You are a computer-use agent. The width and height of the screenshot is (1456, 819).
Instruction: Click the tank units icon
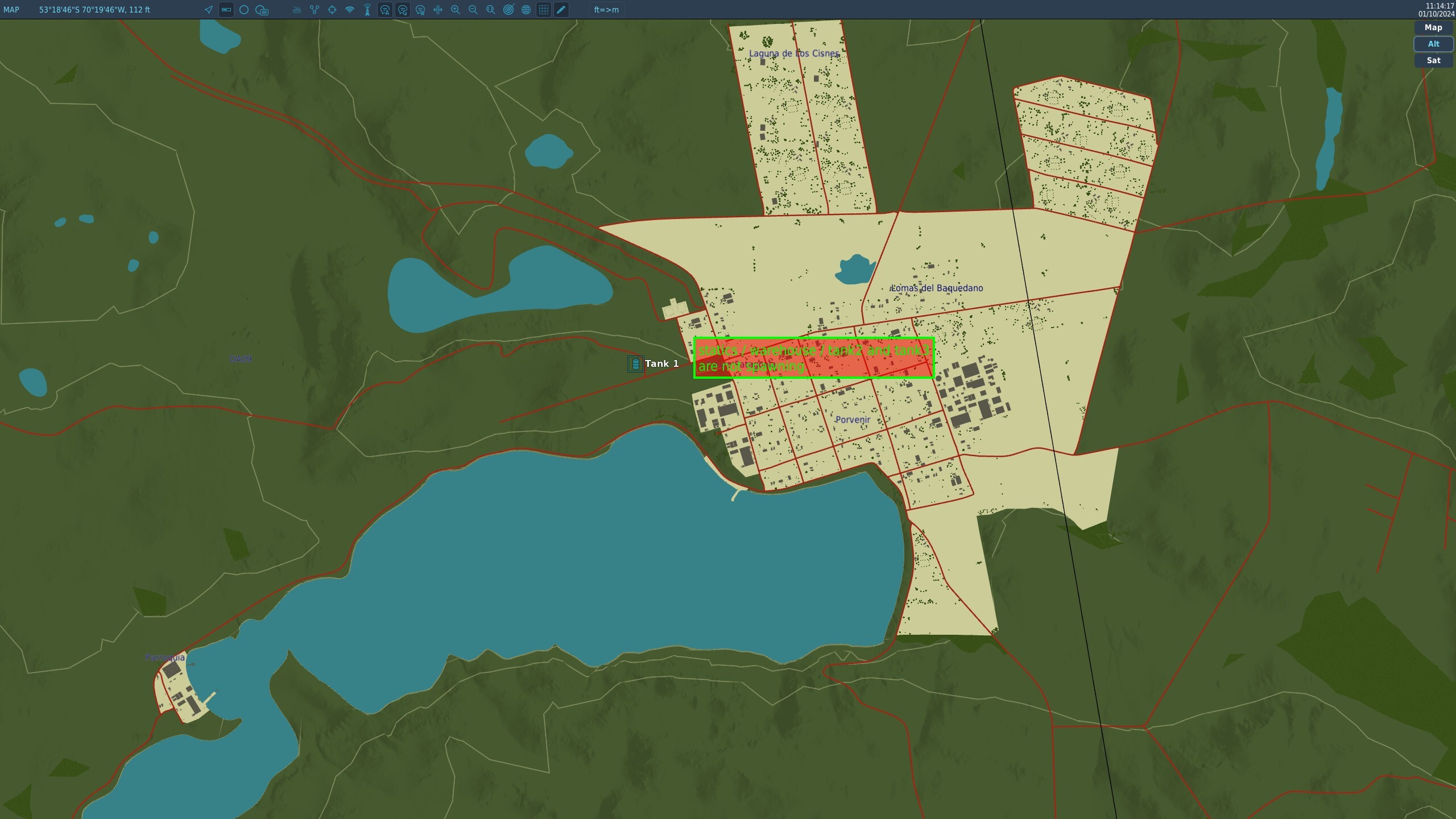296,10
